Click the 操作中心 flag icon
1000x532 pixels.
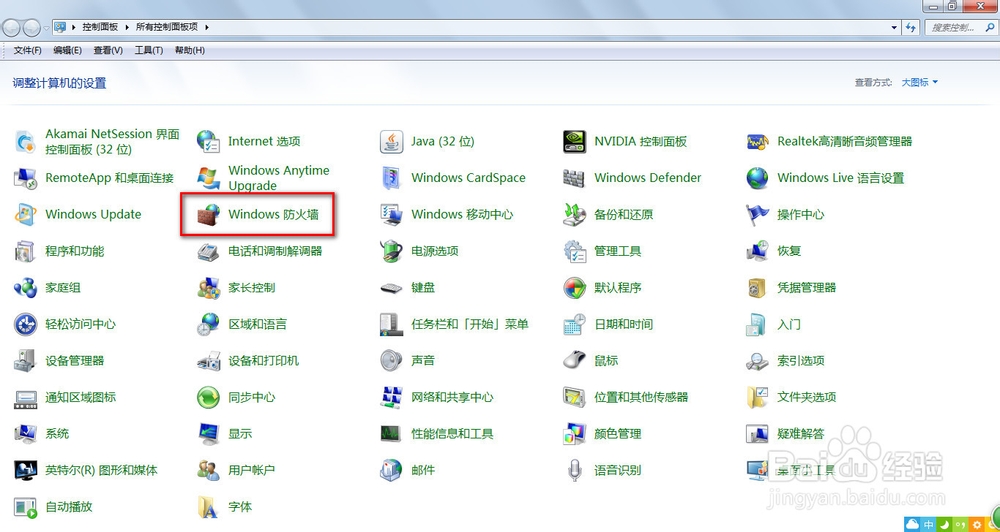click(758, 215)
